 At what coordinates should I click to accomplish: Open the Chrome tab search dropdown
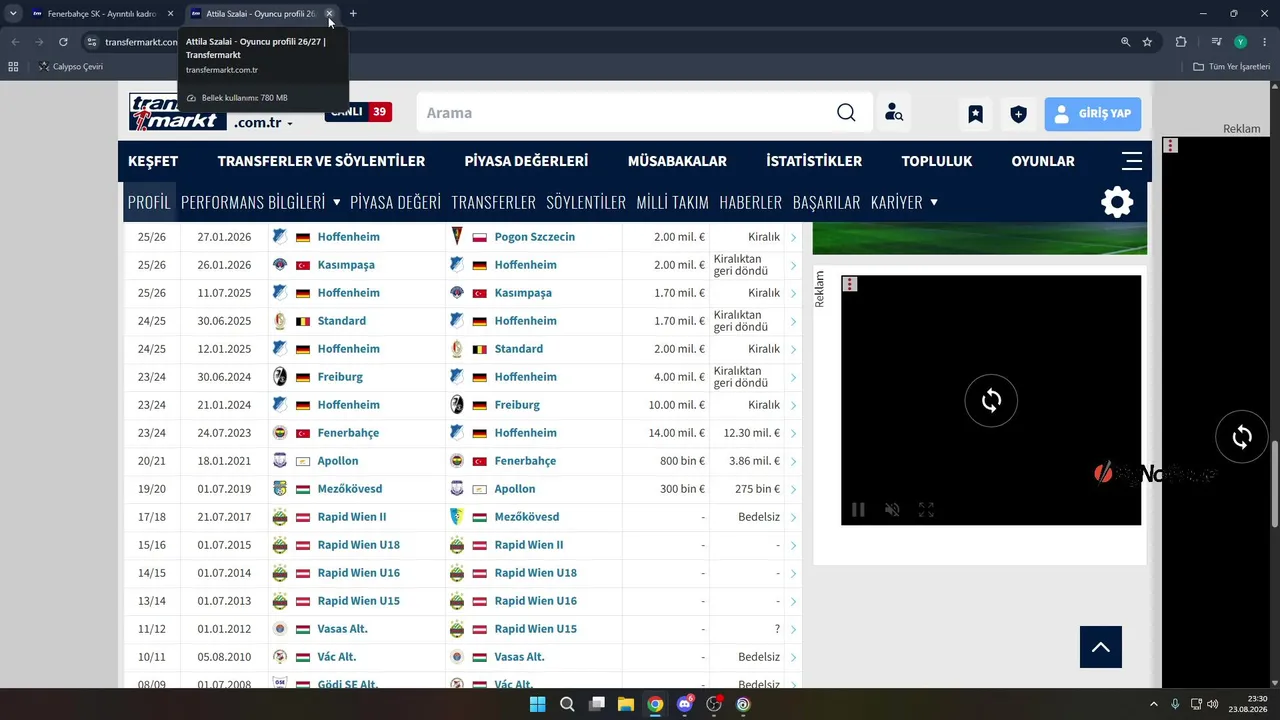point(13,14)
